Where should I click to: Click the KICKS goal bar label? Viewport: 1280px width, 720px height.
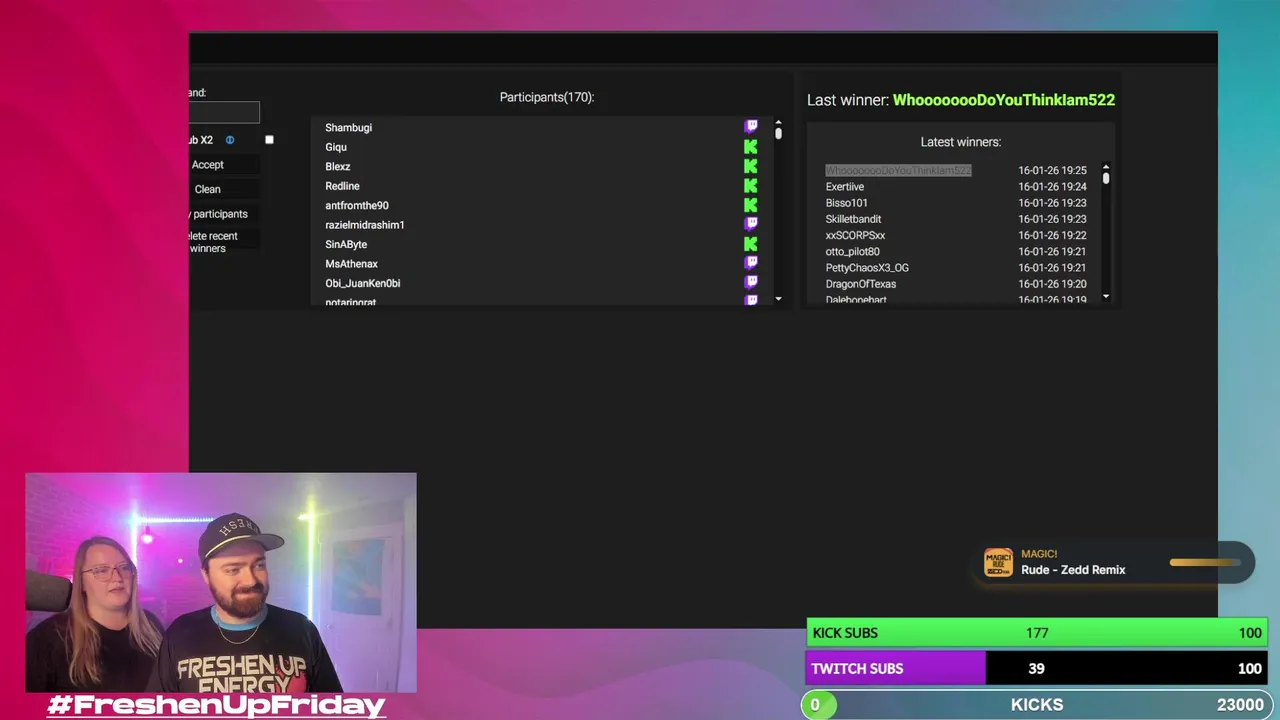(x=1037, y=705)
